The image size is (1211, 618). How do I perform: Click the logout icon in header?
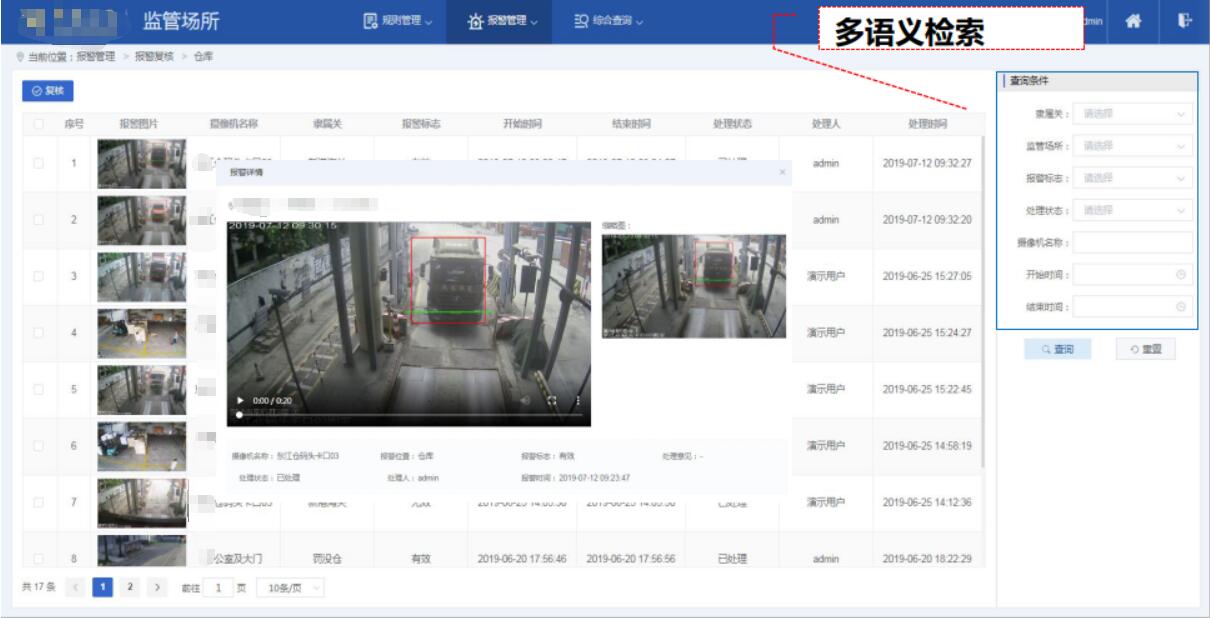[x=1186, y=19]
